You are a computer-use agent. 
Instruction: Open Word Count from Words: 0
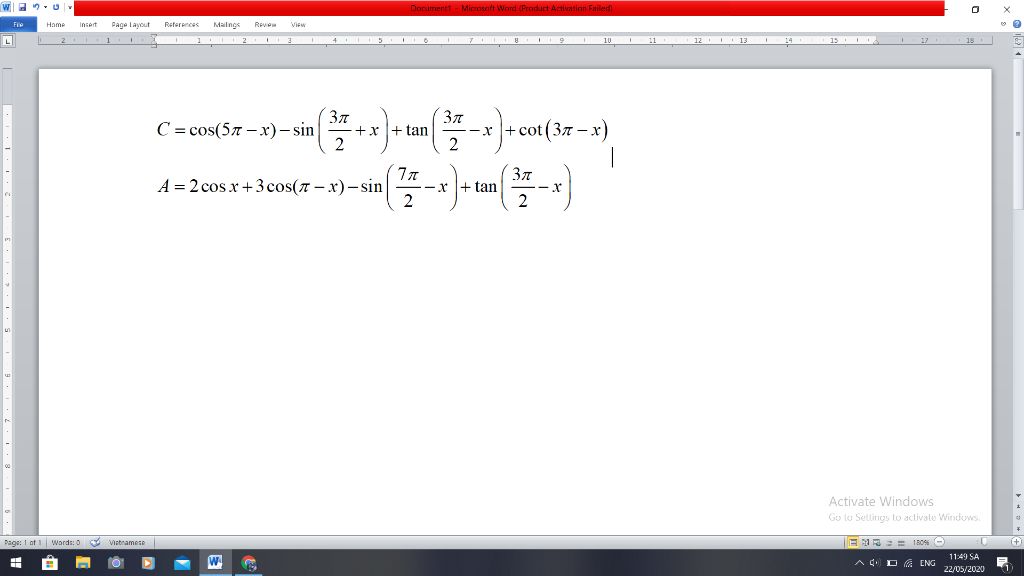(65, 542)
